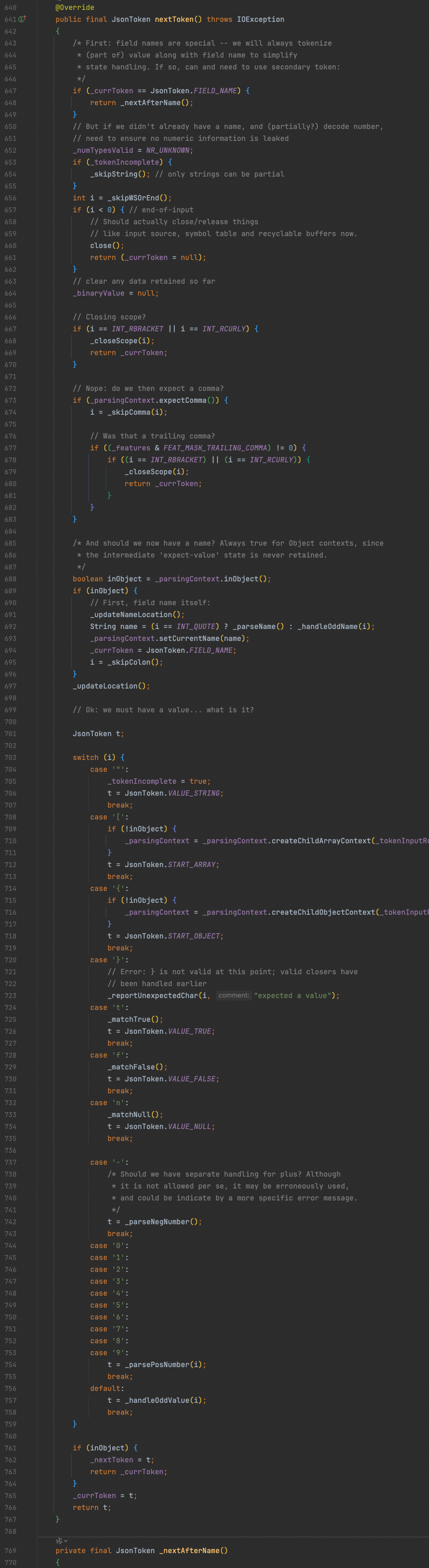The width and height of the screenshot is (429, 1568).
Task: Click line number 769 in the gutter
Action: [x=10, y=1550]
